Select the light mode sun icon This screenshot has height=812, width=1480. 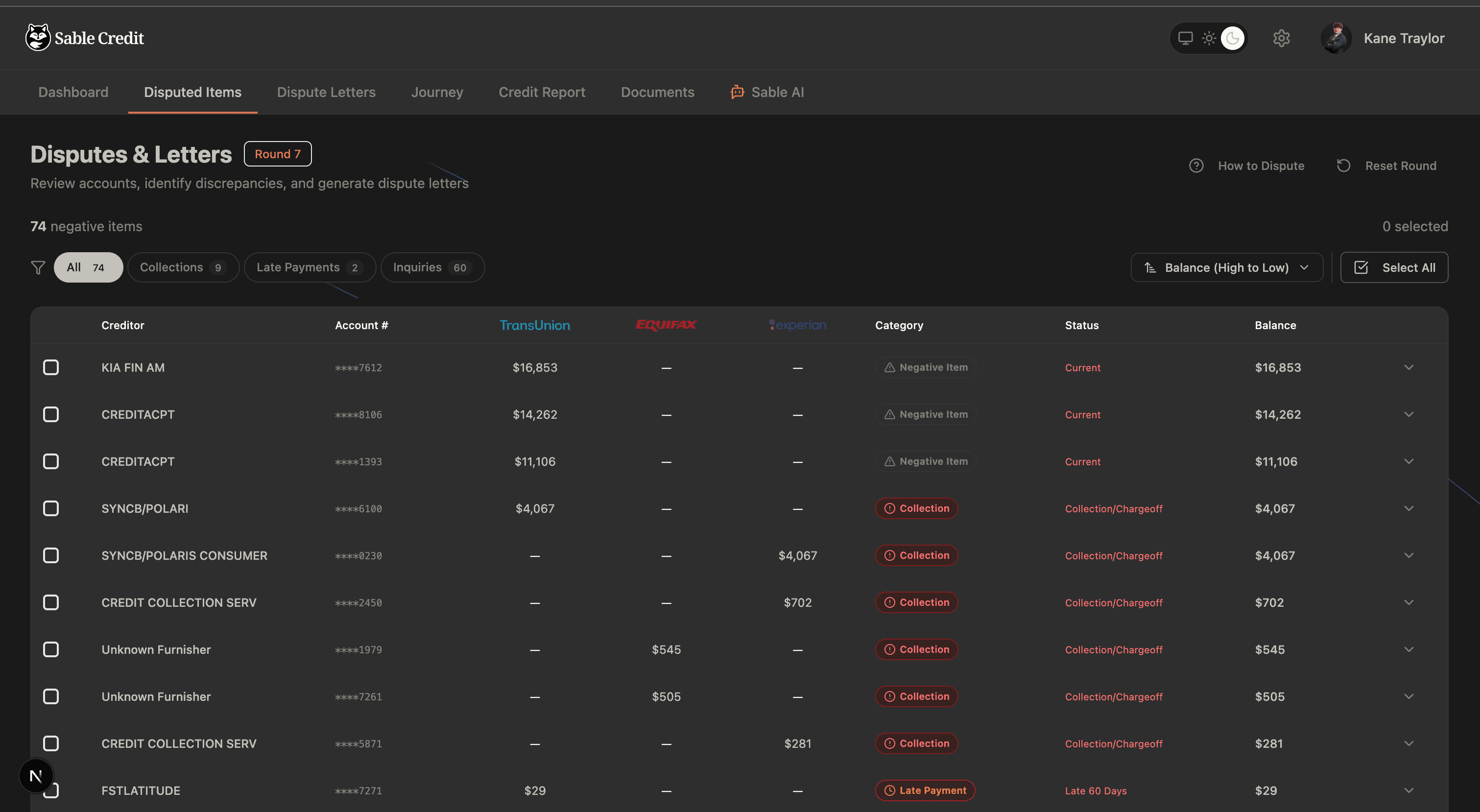click(x=1209, y=39)
